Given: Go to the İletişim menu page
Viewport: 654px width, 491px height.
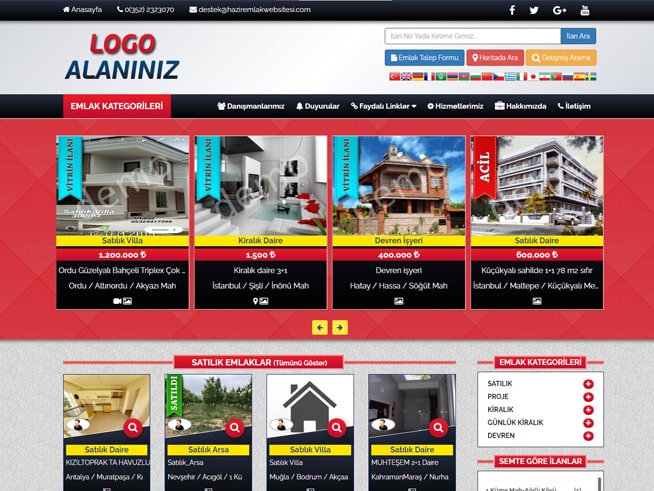Looking at the screenshot, I should tap(573, 106).
